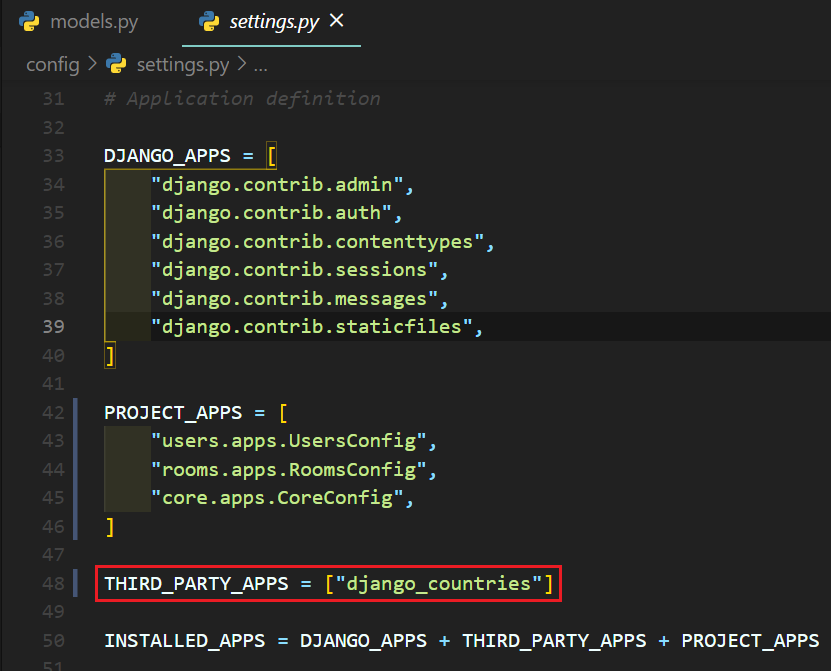Click the Python icon on models.py tab
Image resolution: width=831 pixels, height=671 pixels.
point(29,22)
